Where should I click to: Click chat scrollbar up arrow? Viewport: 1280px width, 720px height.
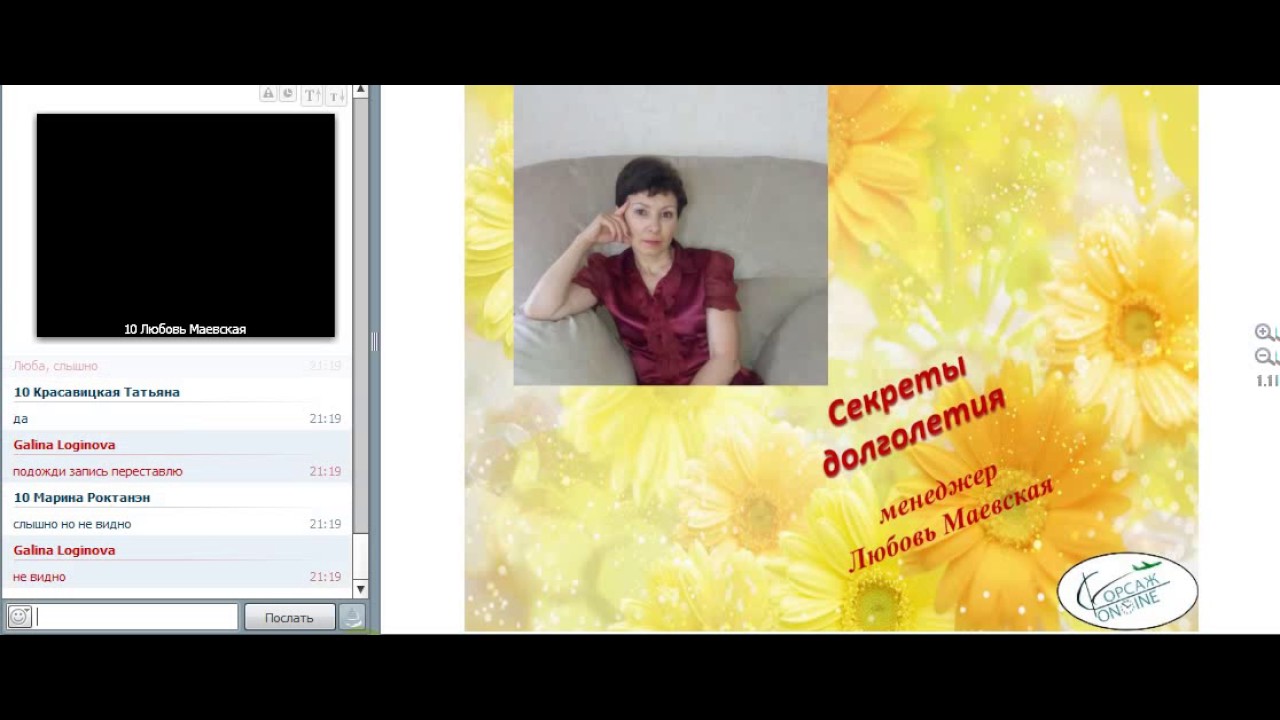click(361, 91)
